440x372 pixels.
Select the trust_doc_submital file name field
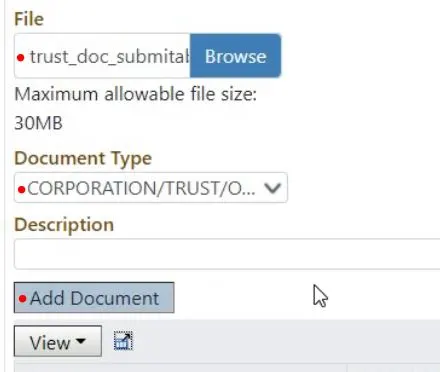(x=102, y=56)
